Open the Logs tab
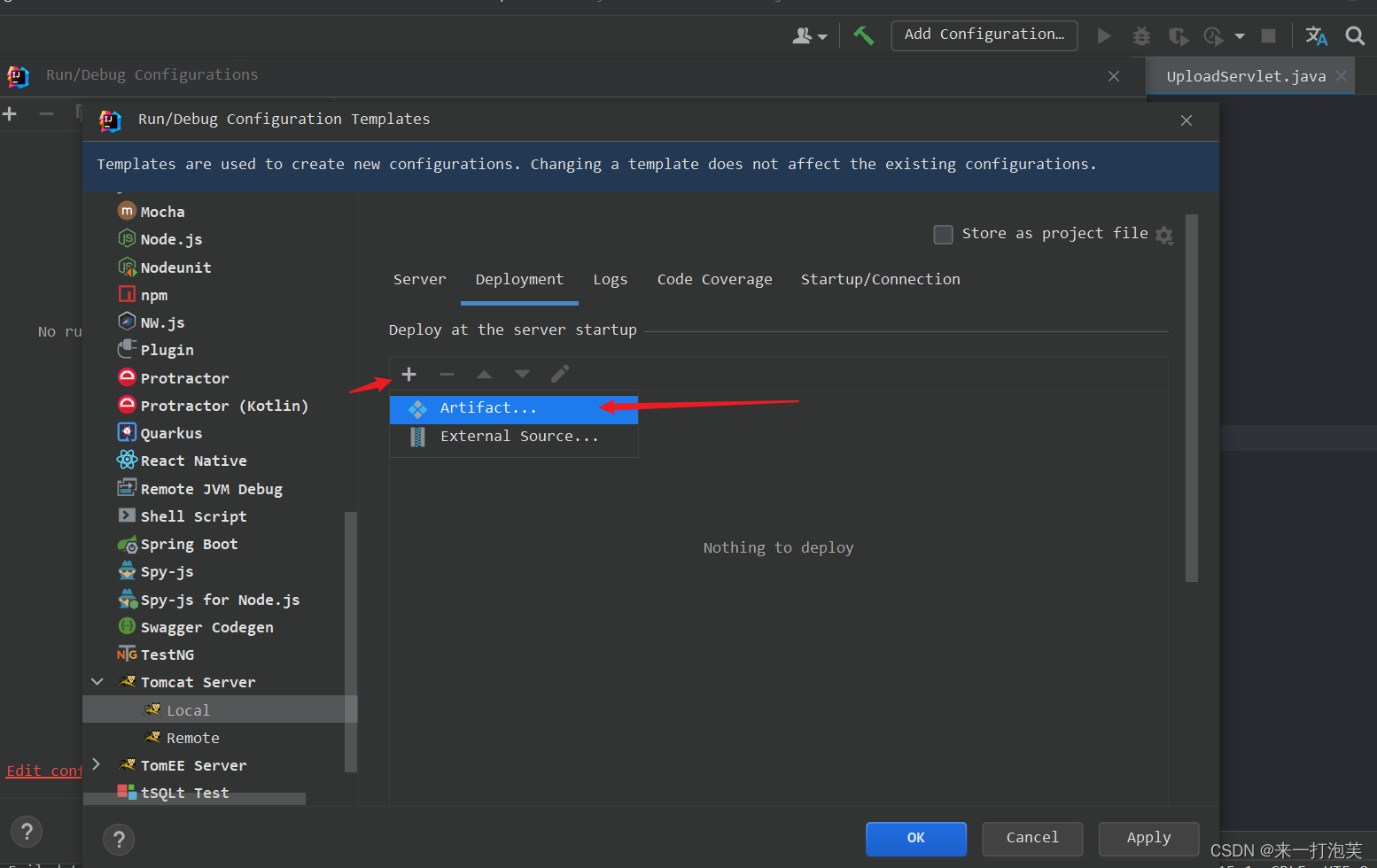The width and height of the screenshot is (1377, 868). pyautogui.click(x=611, y=280)
